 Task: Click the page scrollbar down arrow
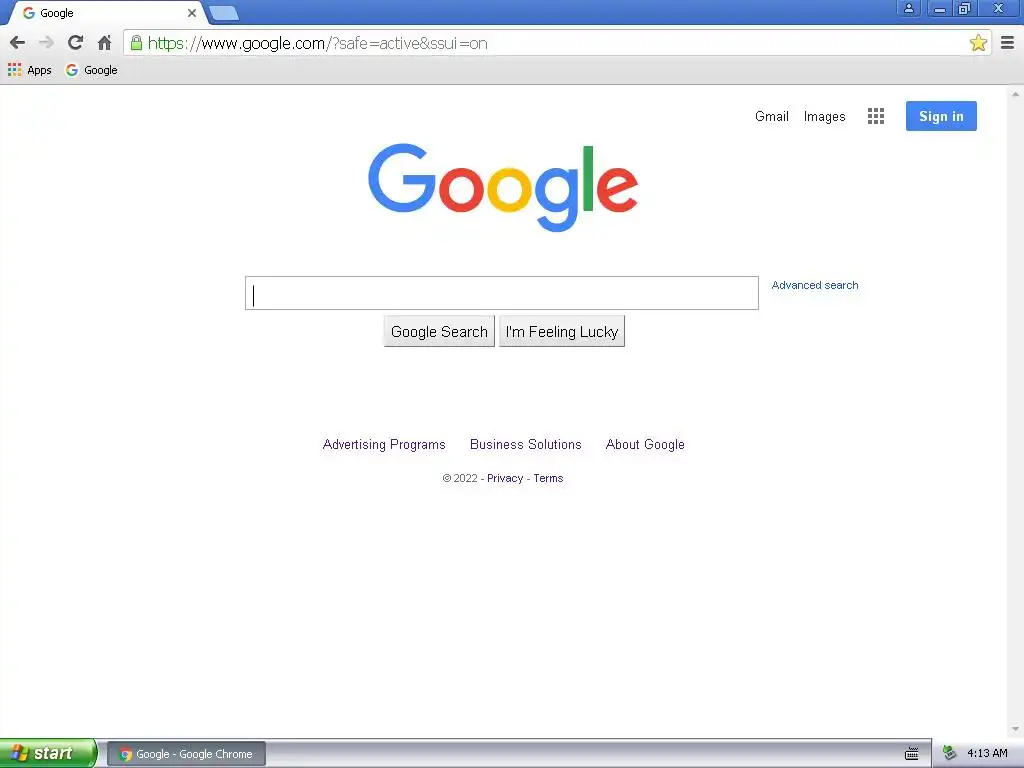click(x=1015, y=729)
